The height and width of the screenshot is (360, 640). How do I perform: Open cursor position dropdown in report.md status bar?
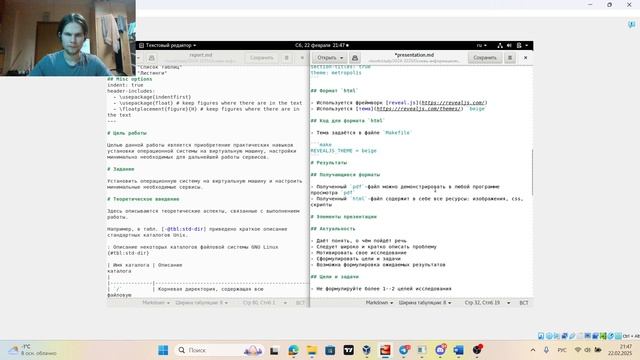pos(265,303)
